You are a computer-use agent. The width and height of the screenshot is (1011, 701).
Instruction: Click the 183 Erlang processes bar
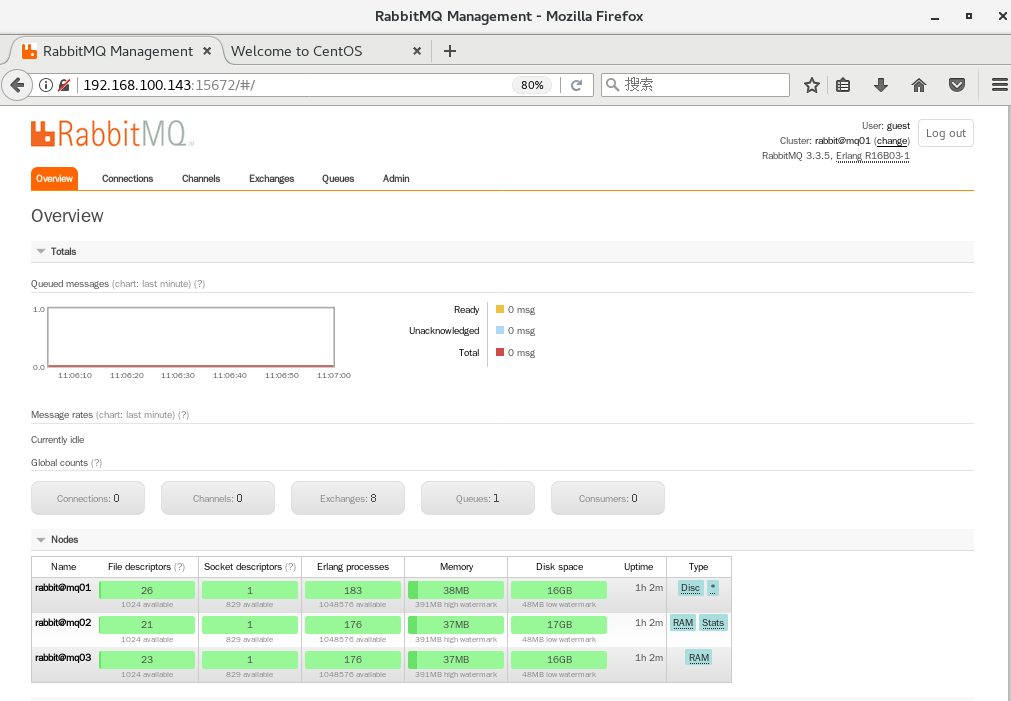click(x=353, y=590)
